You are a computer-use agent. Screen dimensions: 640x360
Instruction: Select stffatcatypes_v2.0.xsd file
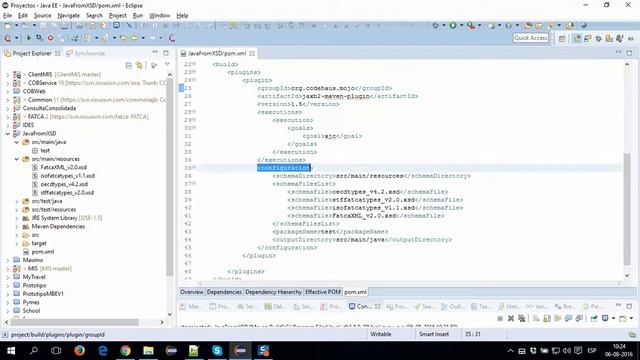click(x=67, y=193)
